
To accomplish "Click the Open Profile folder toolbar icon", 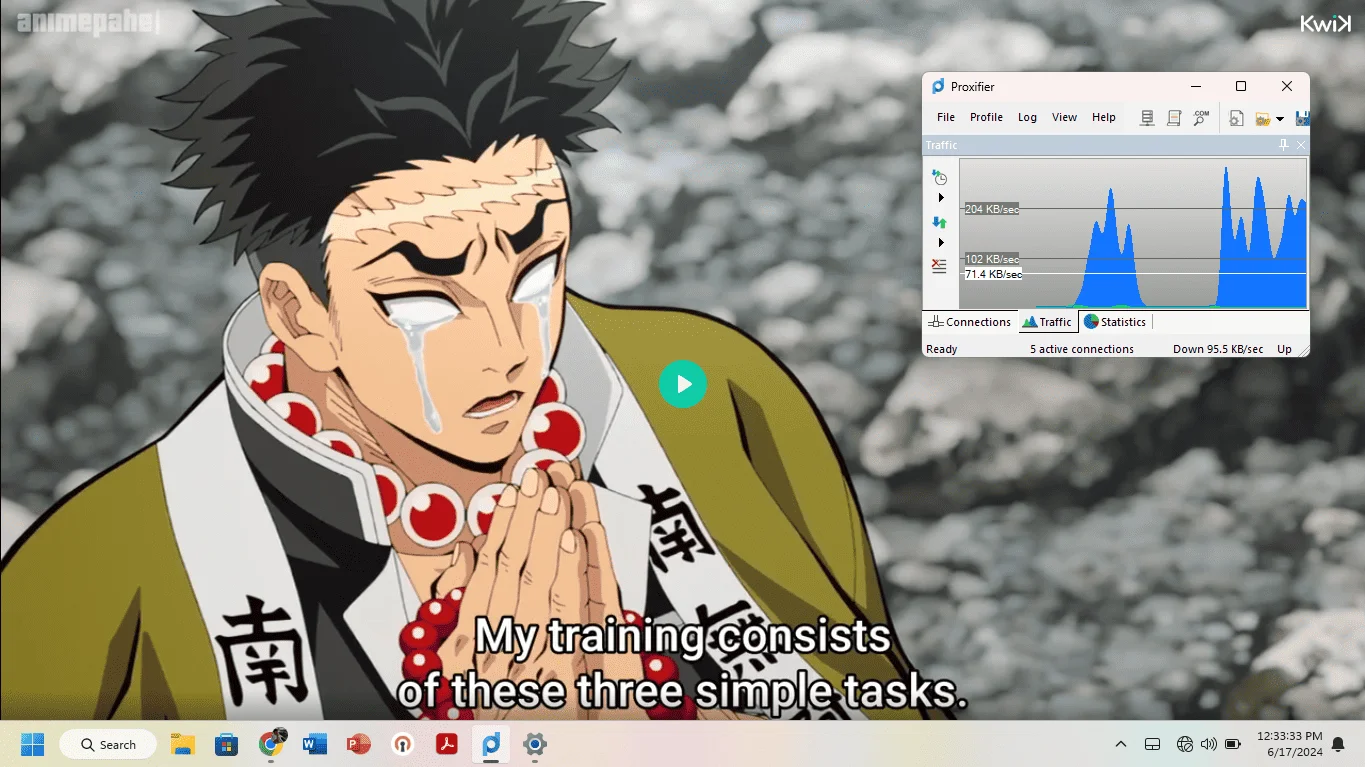I will (x=1263, y=118).
